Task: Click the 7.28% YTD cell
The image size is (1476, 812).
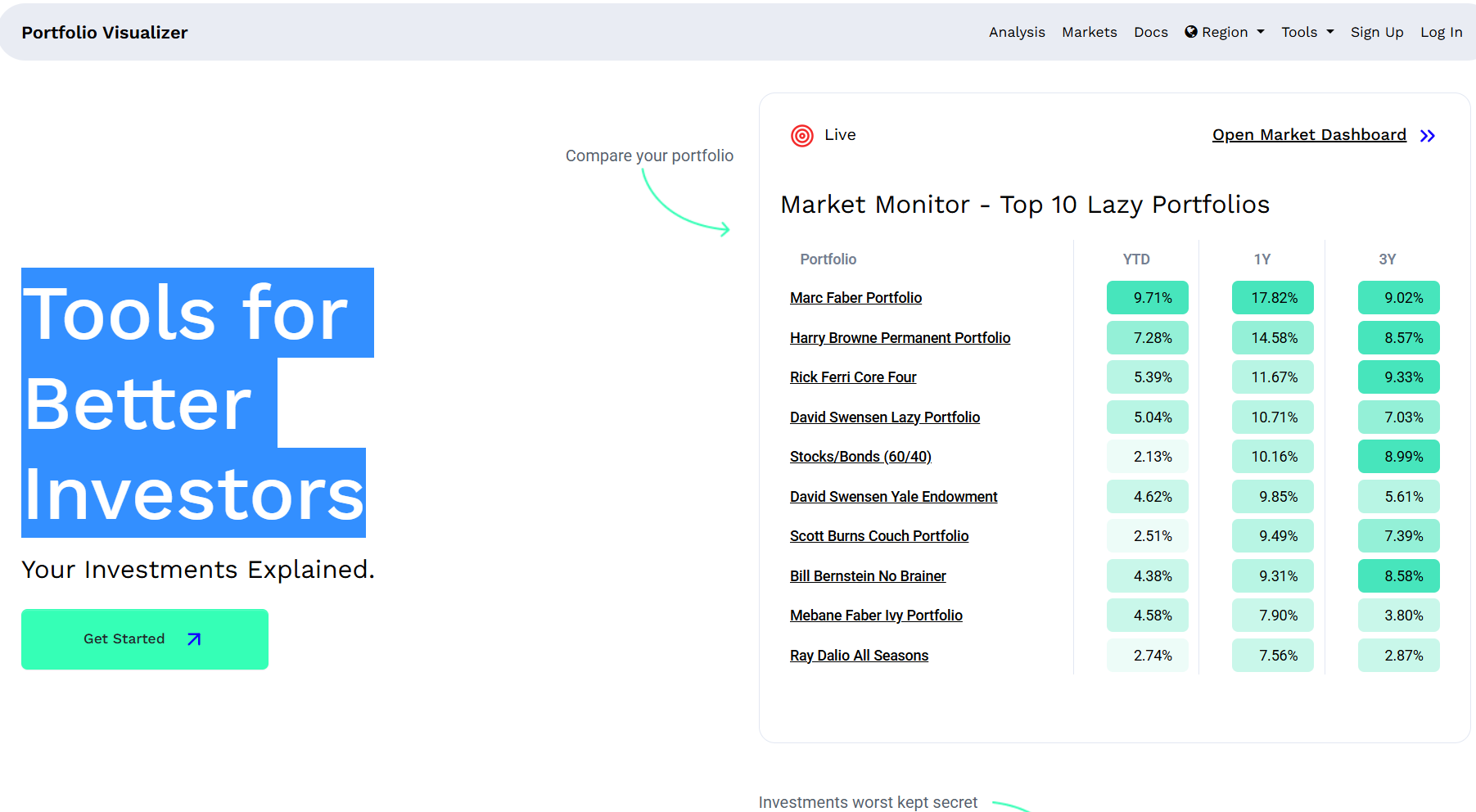Action: click(x=1148, y=338)
